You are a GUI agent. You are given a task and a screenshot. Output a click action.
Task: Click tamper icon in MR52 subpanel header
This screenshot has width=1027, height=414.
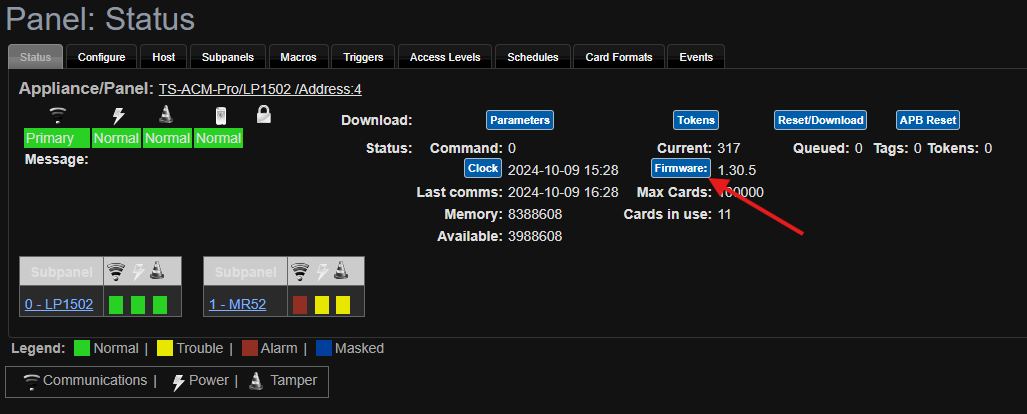[341, 271]
